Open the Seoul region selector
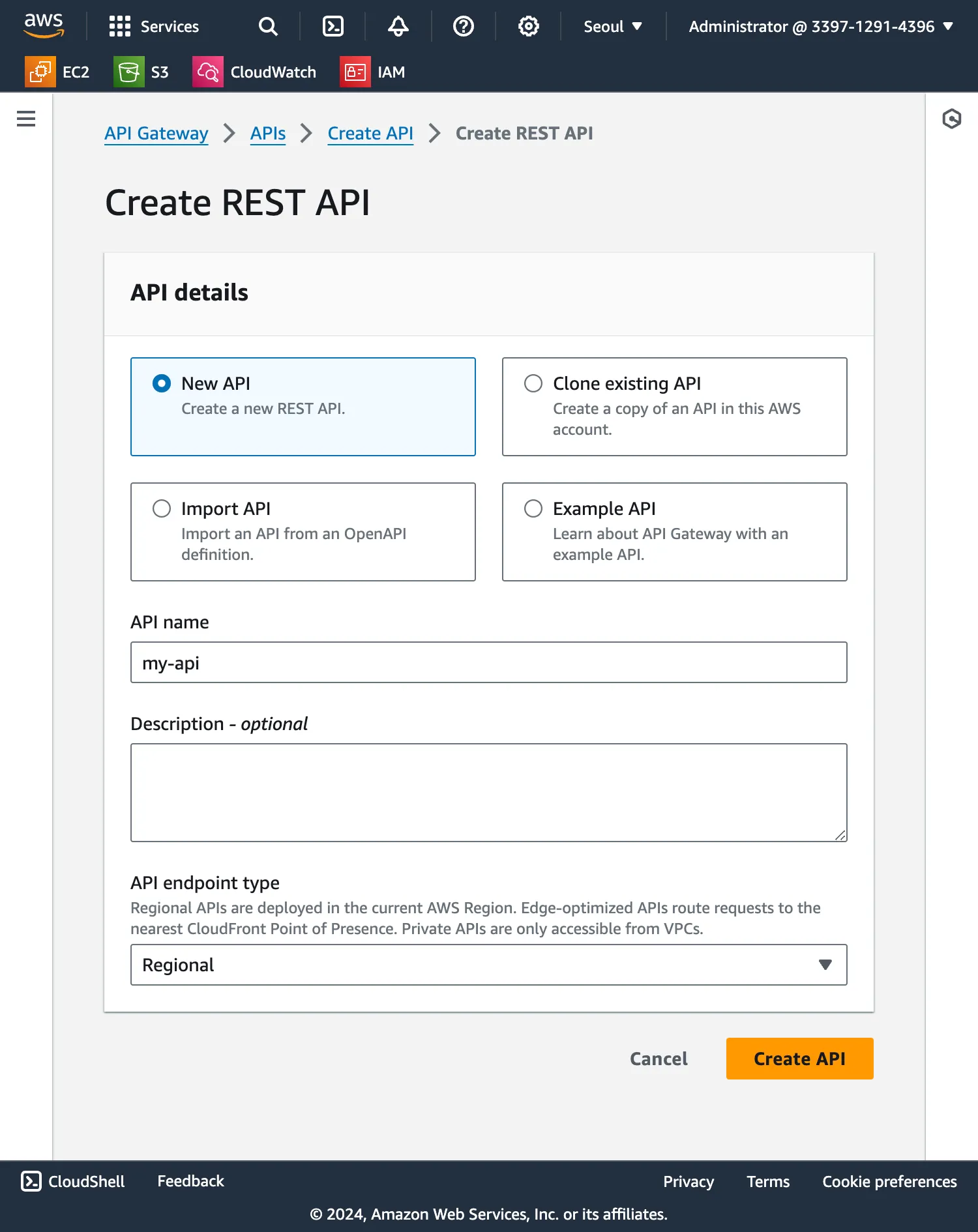This screenshot has height=1232, width=978. (612, 26)
